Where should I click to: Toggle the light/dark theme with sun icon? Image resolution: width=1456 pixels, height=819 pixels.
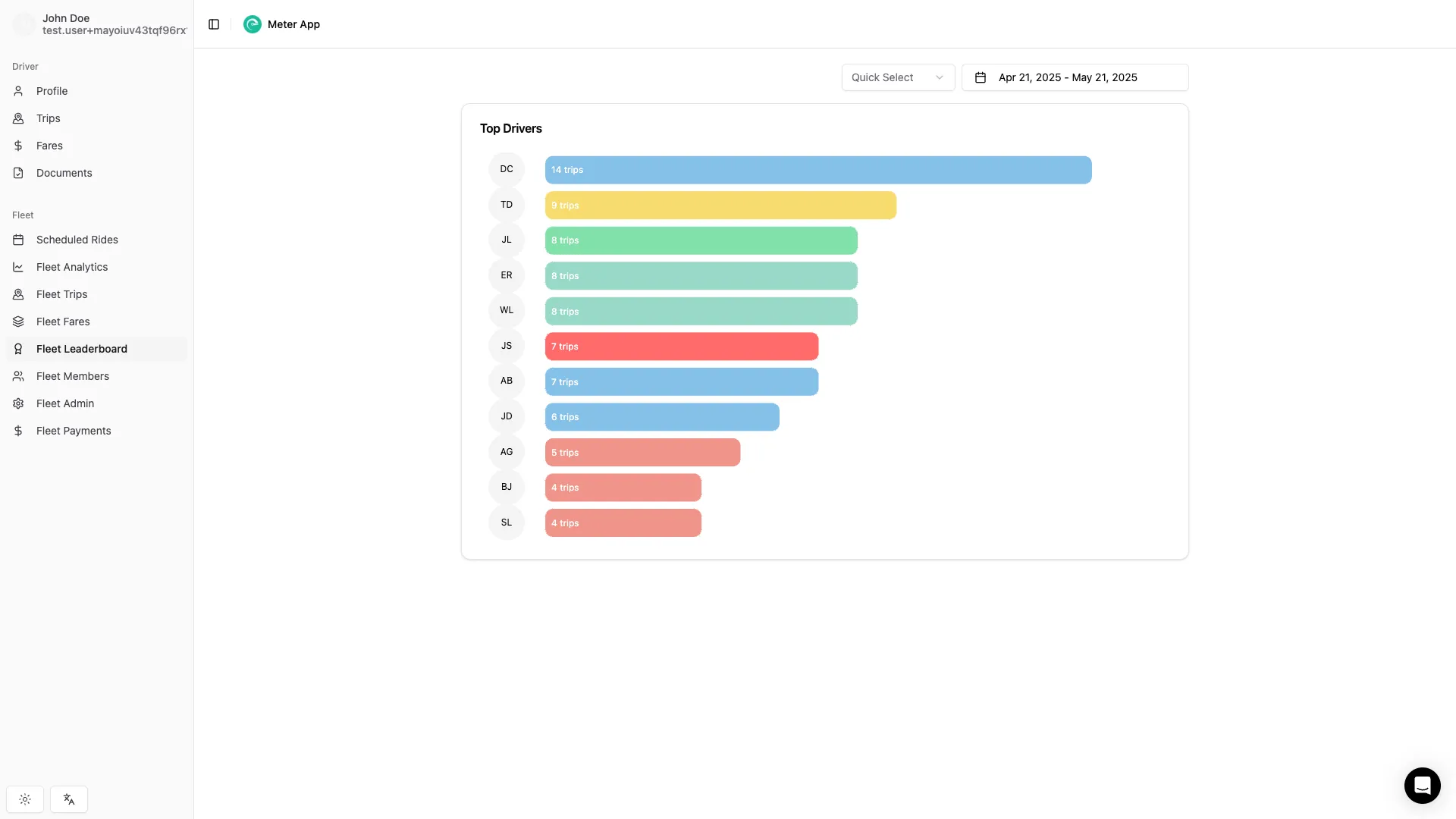click(x=24, y=799)
